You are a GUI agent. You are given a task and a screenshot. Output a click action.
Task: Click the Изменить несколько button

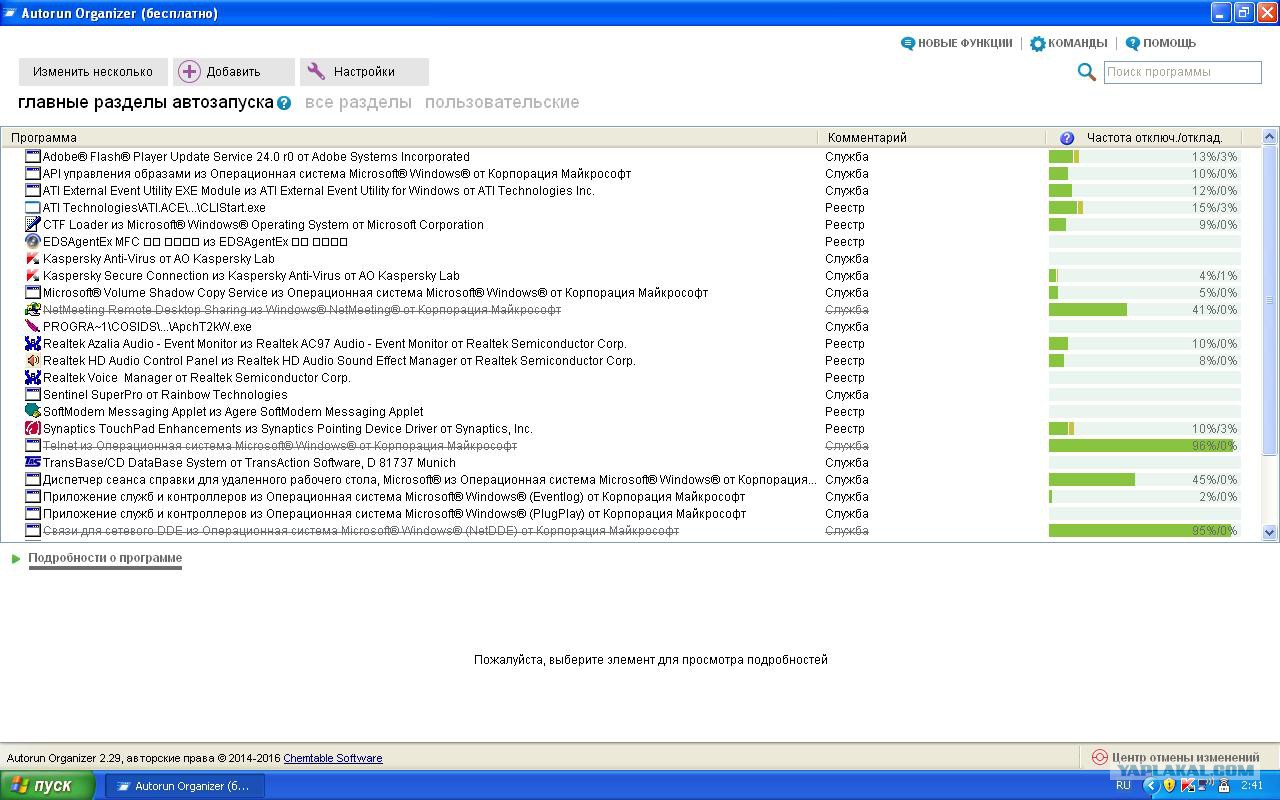tap(93, 72)
